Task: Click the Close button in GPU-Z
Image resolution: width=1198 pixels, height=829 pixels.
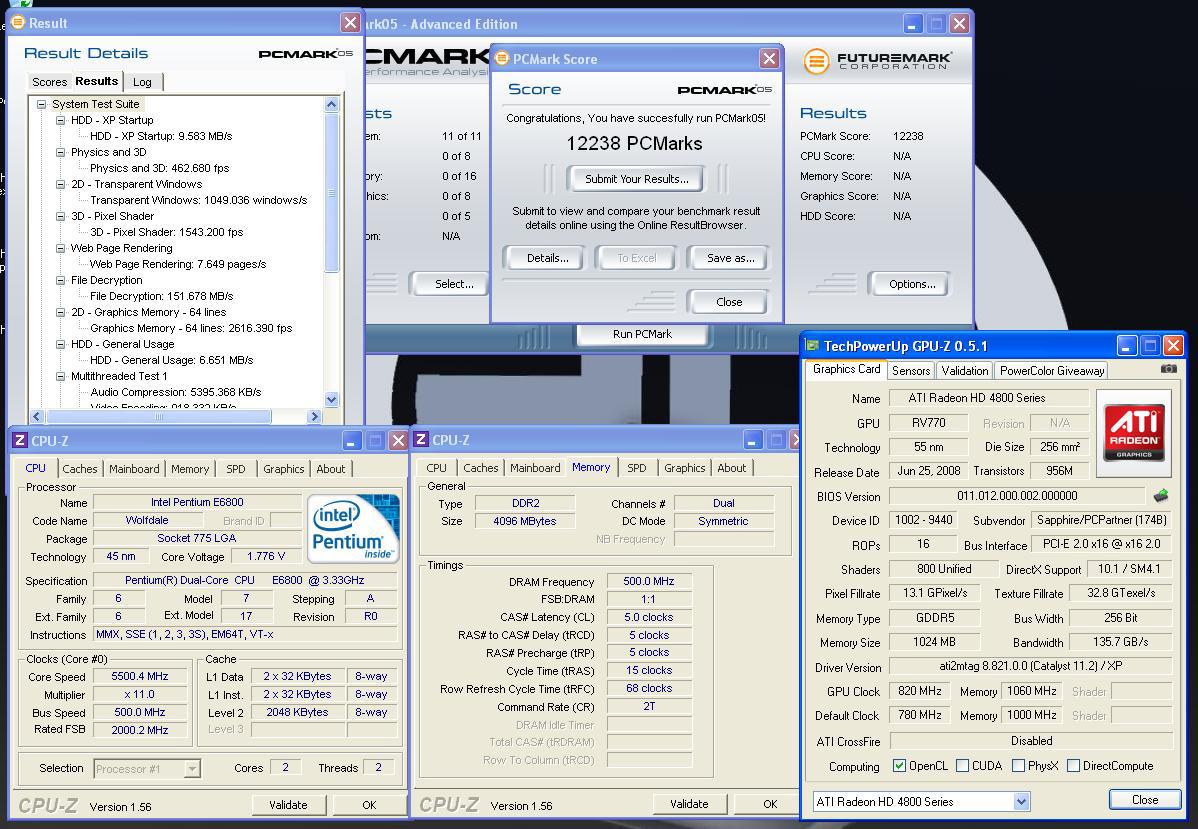Action: coord(1145,799)
